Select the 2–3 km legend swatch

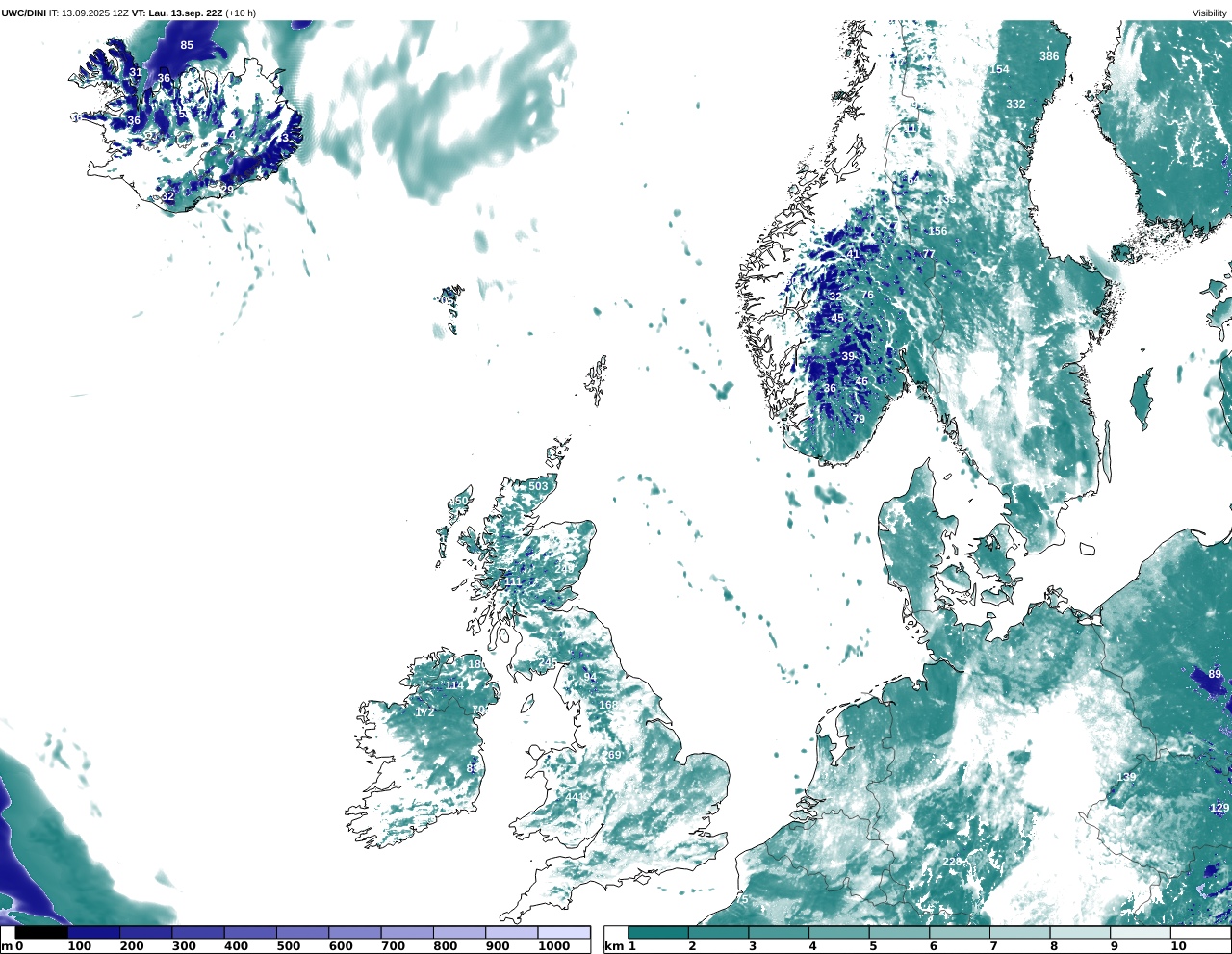pyautogui.click(x=719, y=932)
